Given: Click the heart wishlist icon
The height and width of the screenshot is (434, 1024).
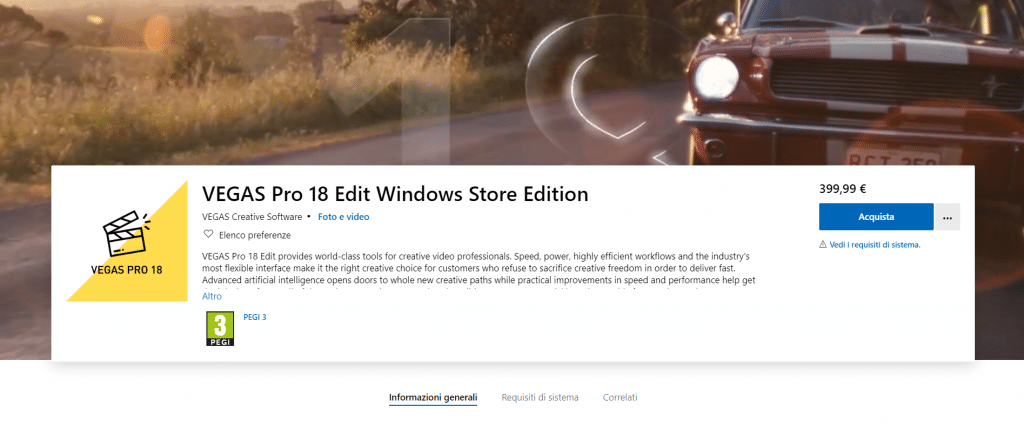Looking at the screenshot, I should pos(208,235).
